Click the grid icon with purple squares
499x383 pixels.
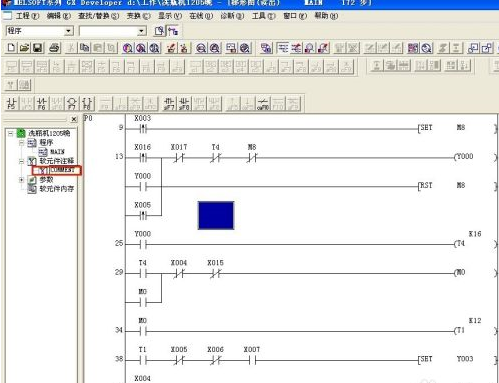[413, 48]
